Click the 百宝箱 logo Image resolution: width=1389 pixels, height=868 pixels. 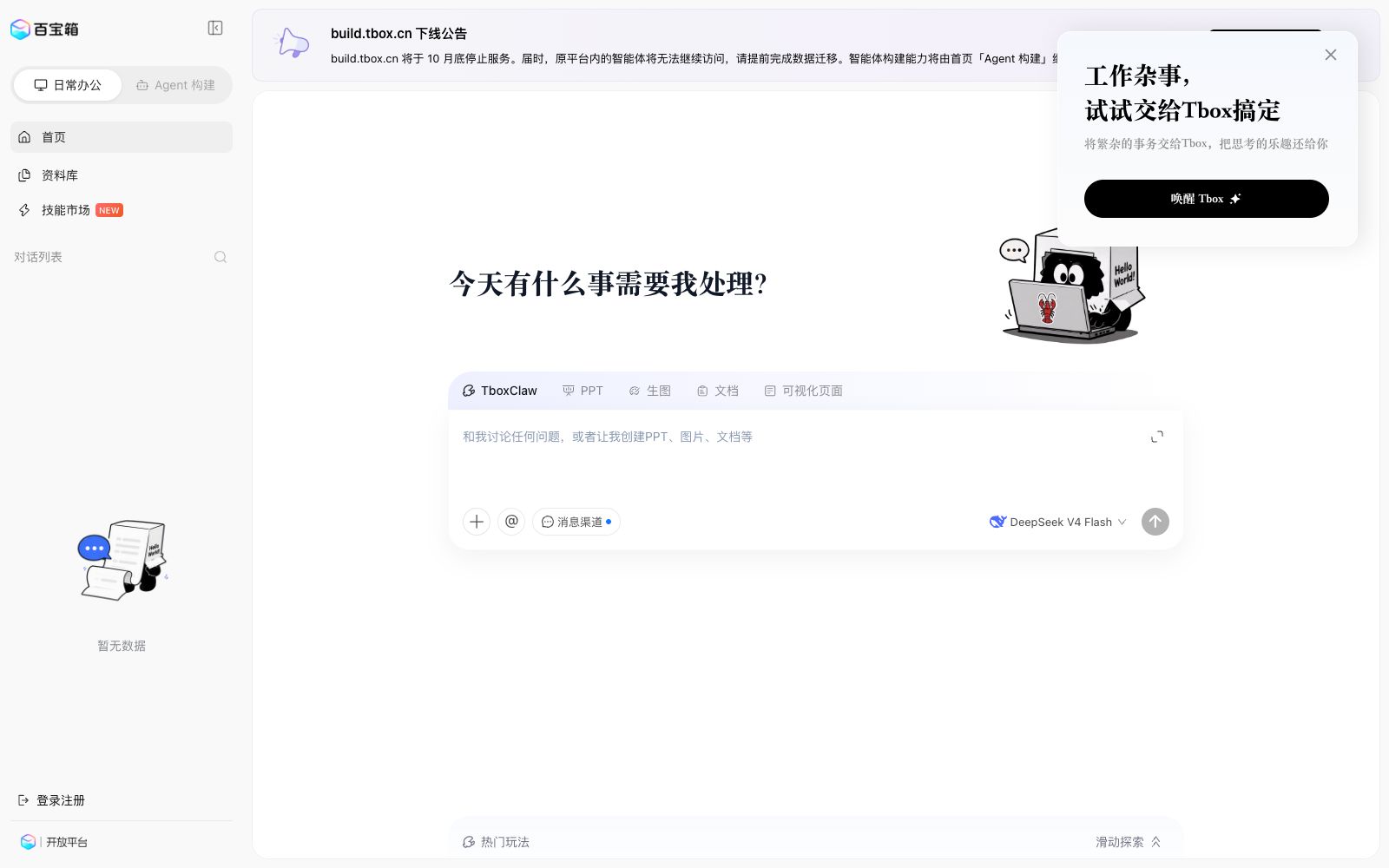point(44,30)
